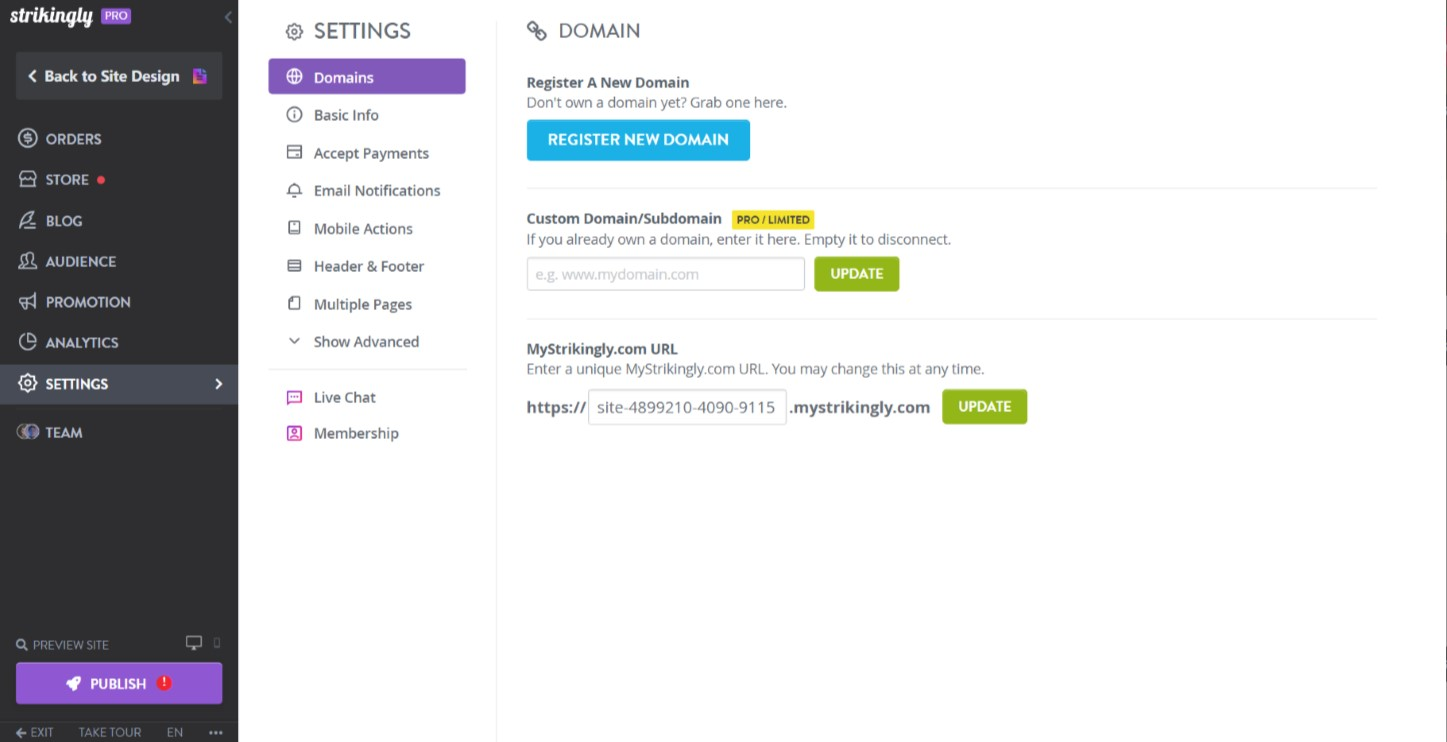
Task: Click the Register New Domain button
Action: [x=638, y=140]
